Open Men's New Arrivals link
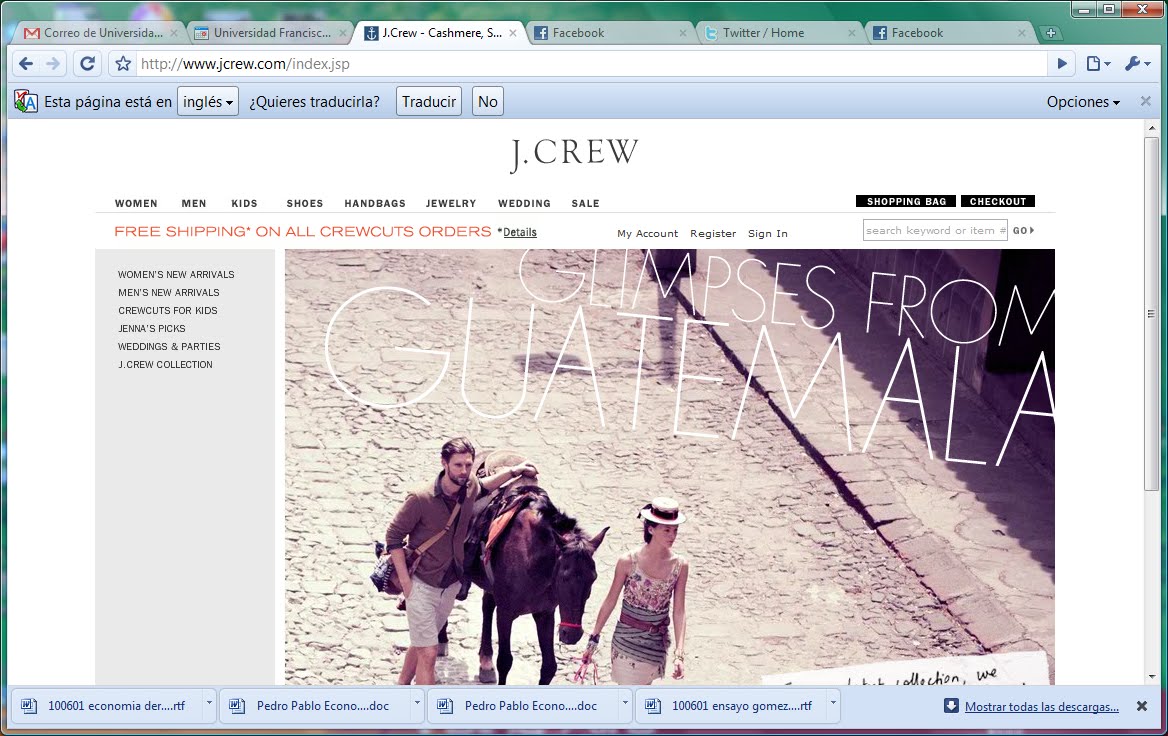 click(x=168, y=293)
